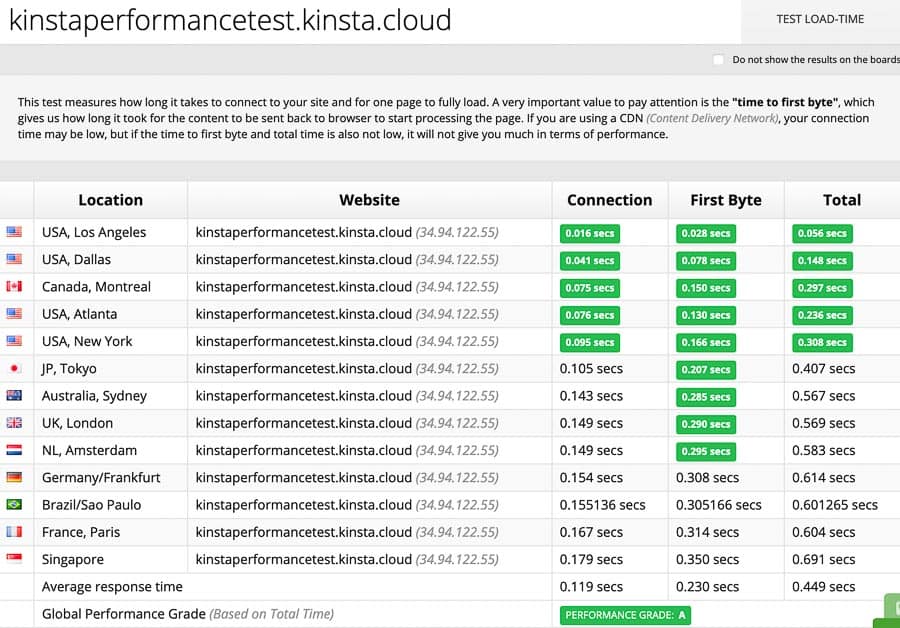Enable 'Do not show the results on the boards'
Image resolution: width=900 pixels, height=628 pixels.
click(x=717, y=60)
